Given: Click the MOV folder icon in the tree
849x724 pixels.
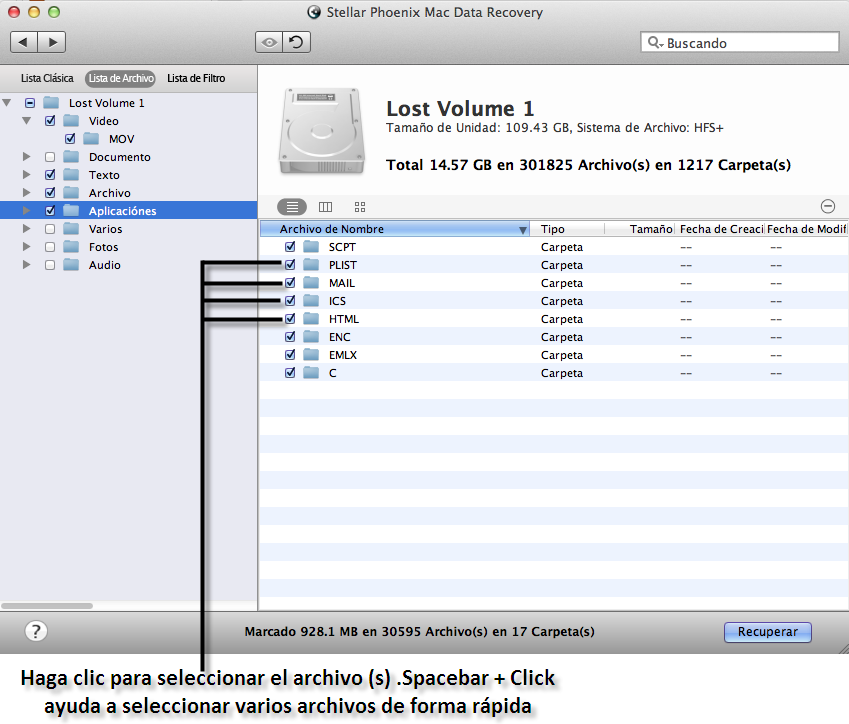Looking at the screenshot, I should (91, 139).
